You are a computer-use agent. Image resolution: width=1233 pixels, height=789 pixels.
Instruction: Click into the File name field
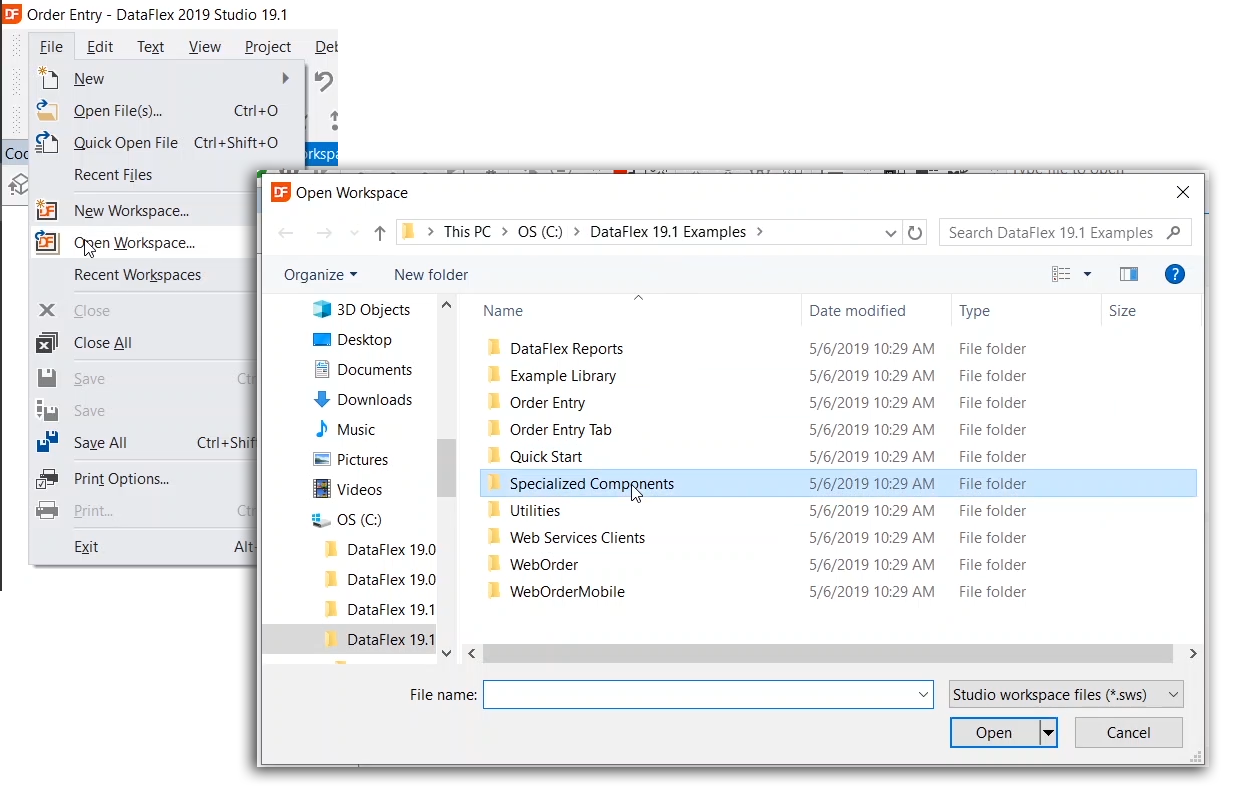pyautogui.click(x=700, y=694)
